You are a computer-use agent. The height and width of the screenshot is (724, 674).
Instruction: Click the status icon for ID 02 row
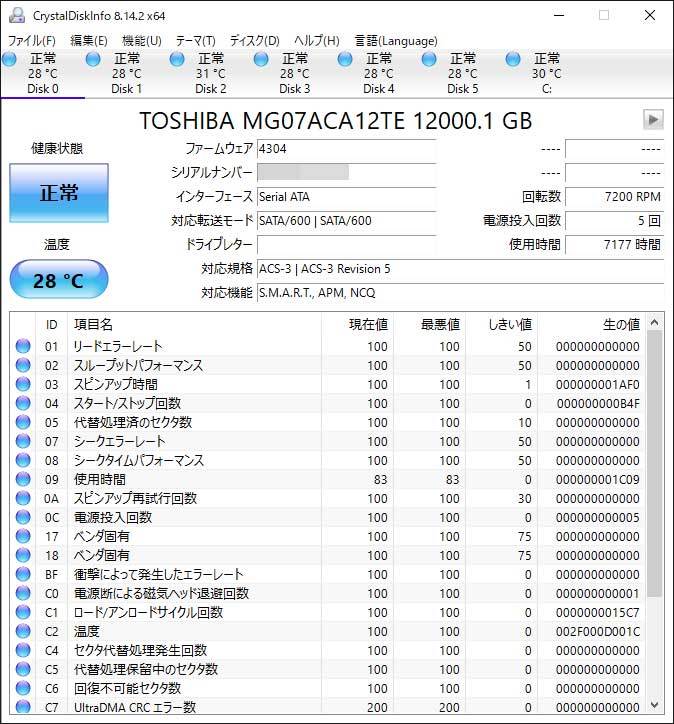click(23, 365)
